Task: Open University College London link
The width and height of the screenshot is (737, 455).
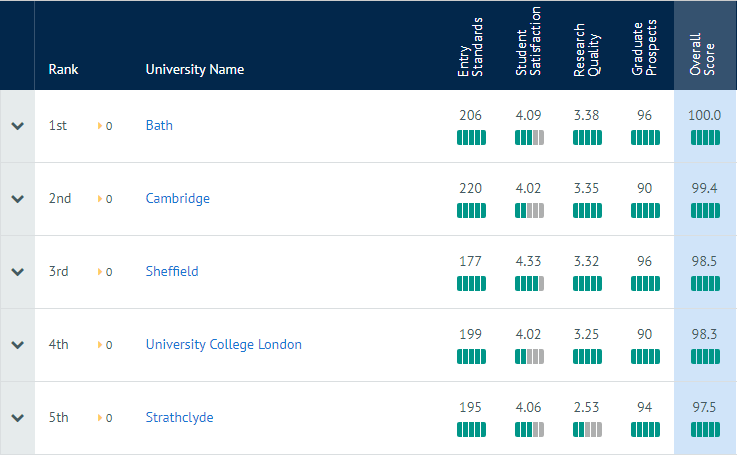Action: 224,344
